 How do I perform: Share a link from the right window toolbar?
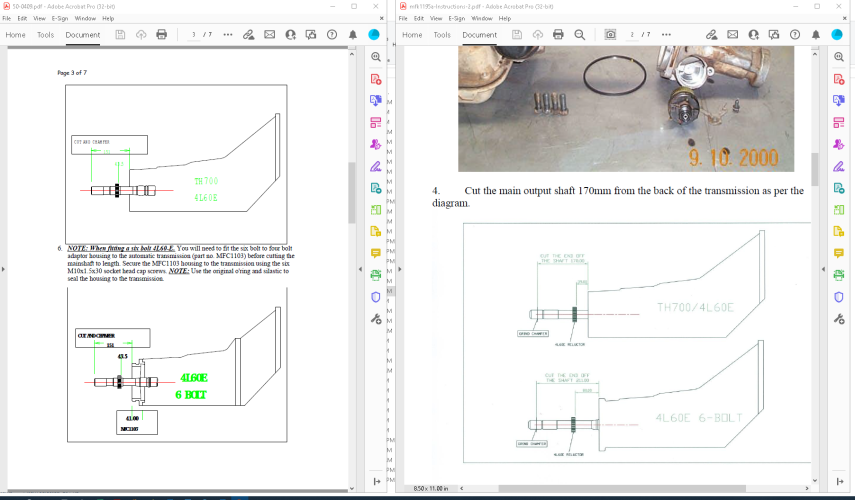[x=711, y=34]
